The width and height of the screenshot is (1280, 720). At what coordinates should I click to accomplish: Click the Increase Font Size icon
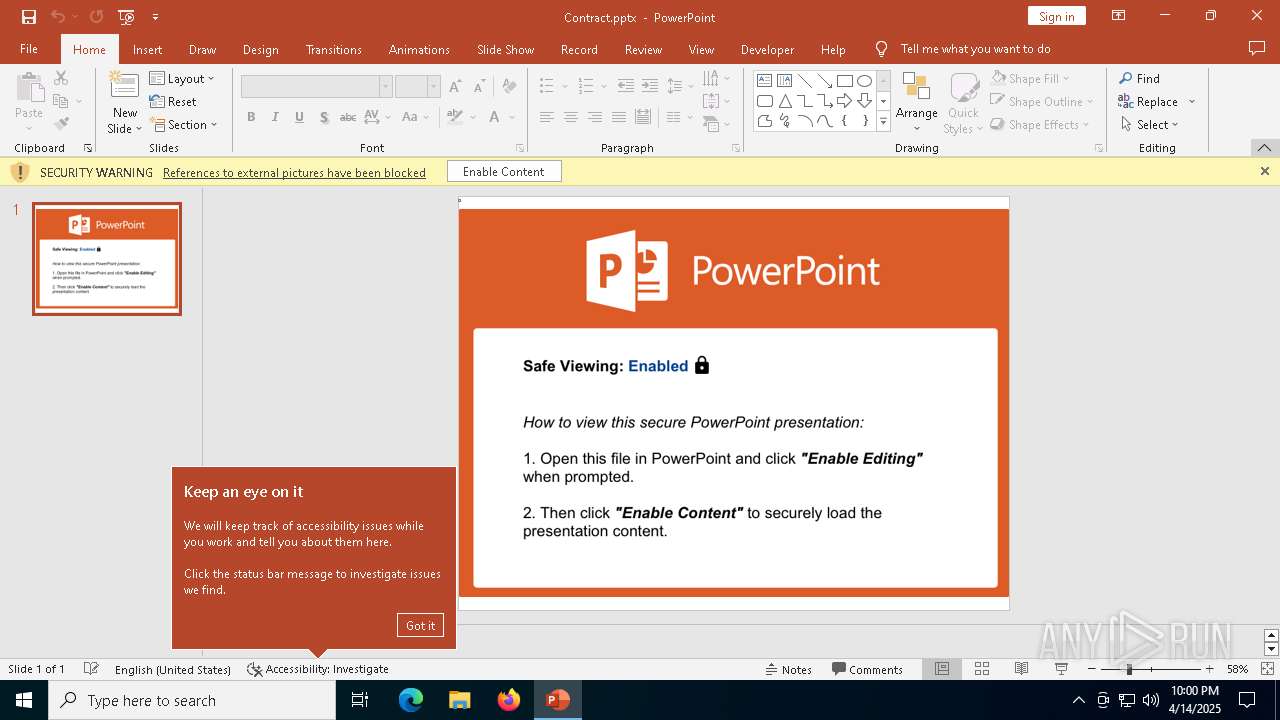(456, 86)
